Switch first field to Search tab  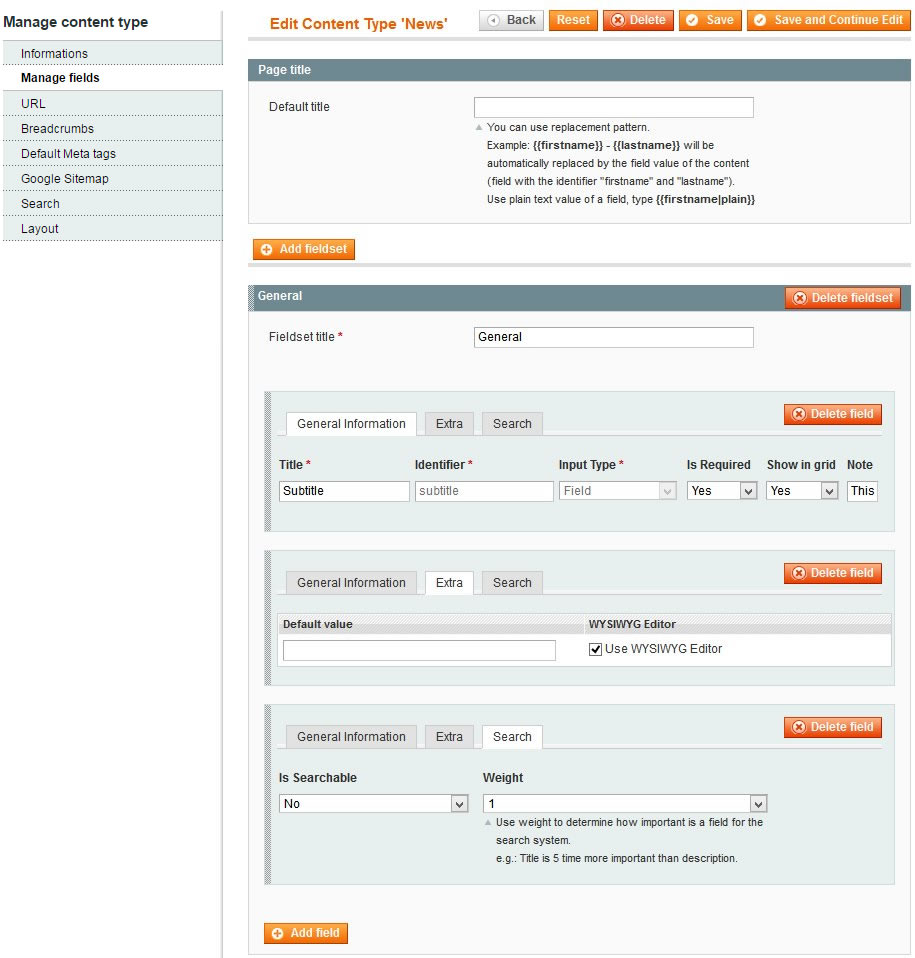pyautogui.click(x=512, y=424)
